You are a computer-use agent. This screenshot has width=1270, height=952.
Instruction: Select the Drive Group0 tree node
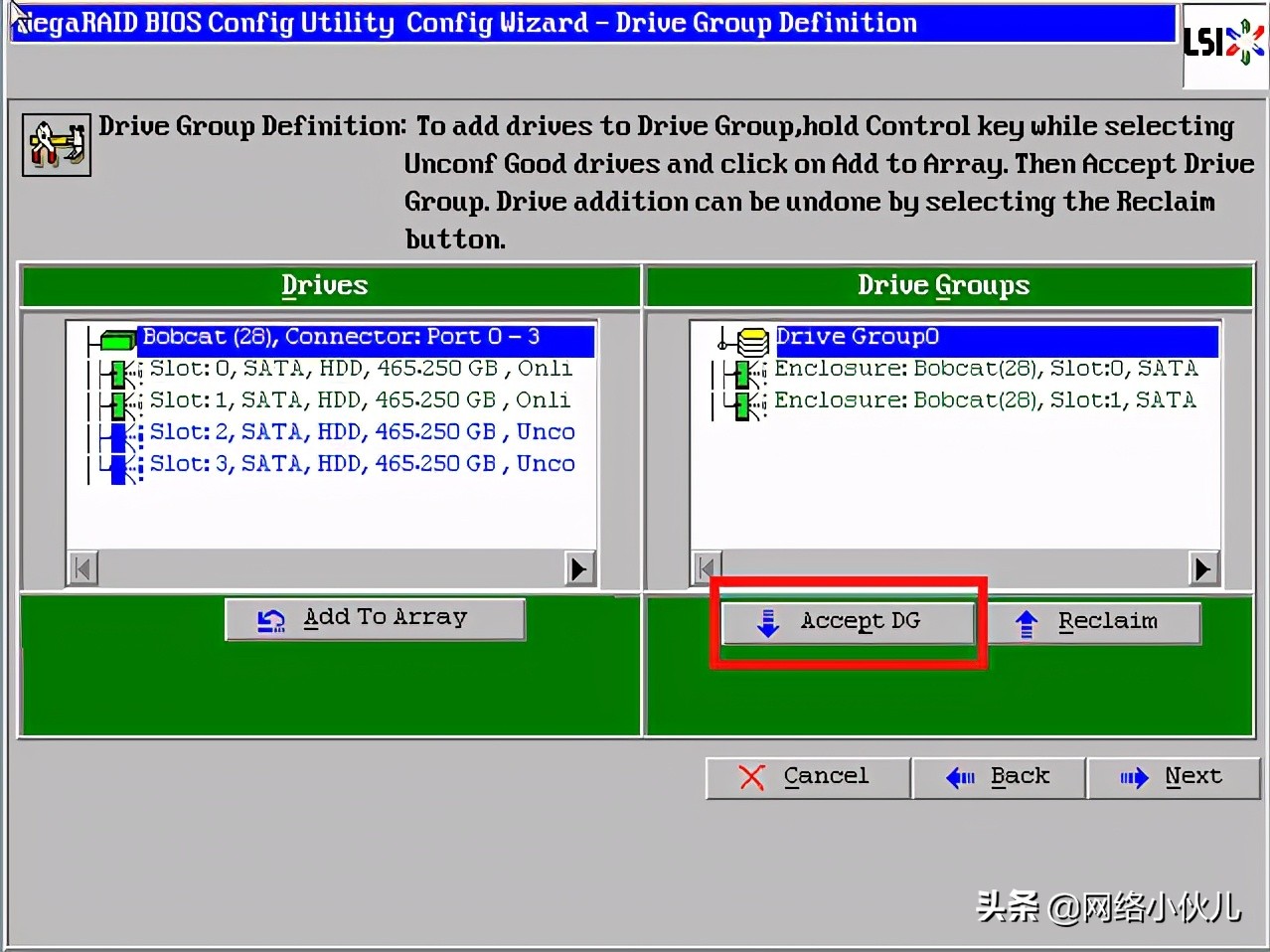pyautogui.click(x=857, y=337)
